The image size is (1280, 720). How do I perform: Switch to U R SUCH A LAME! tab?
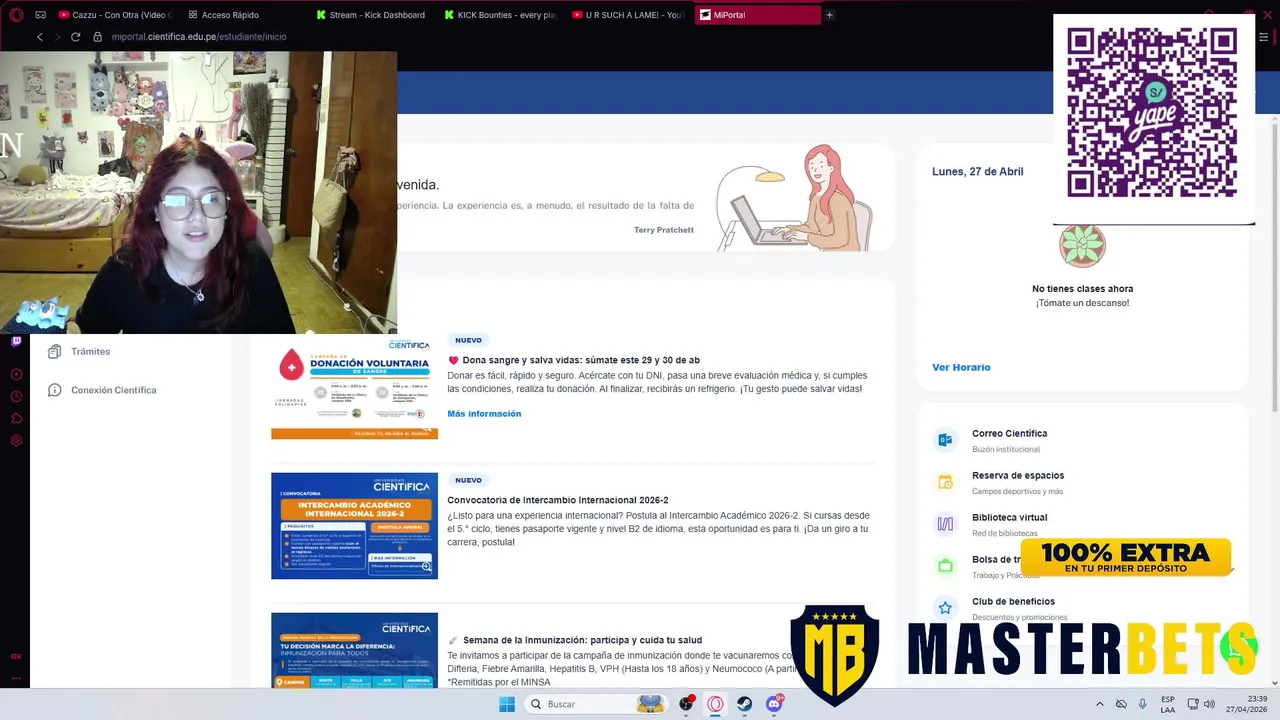(x=628, y=15)
